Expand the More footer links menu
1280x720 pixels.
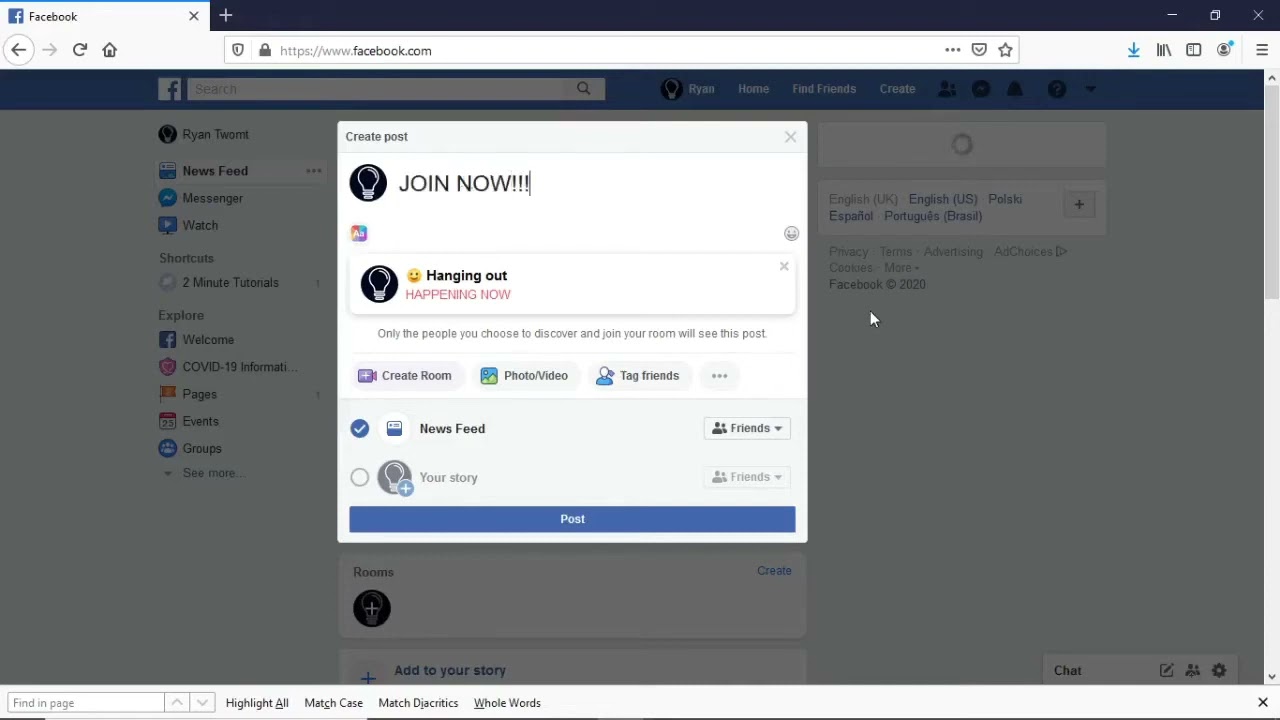point(901,268)
